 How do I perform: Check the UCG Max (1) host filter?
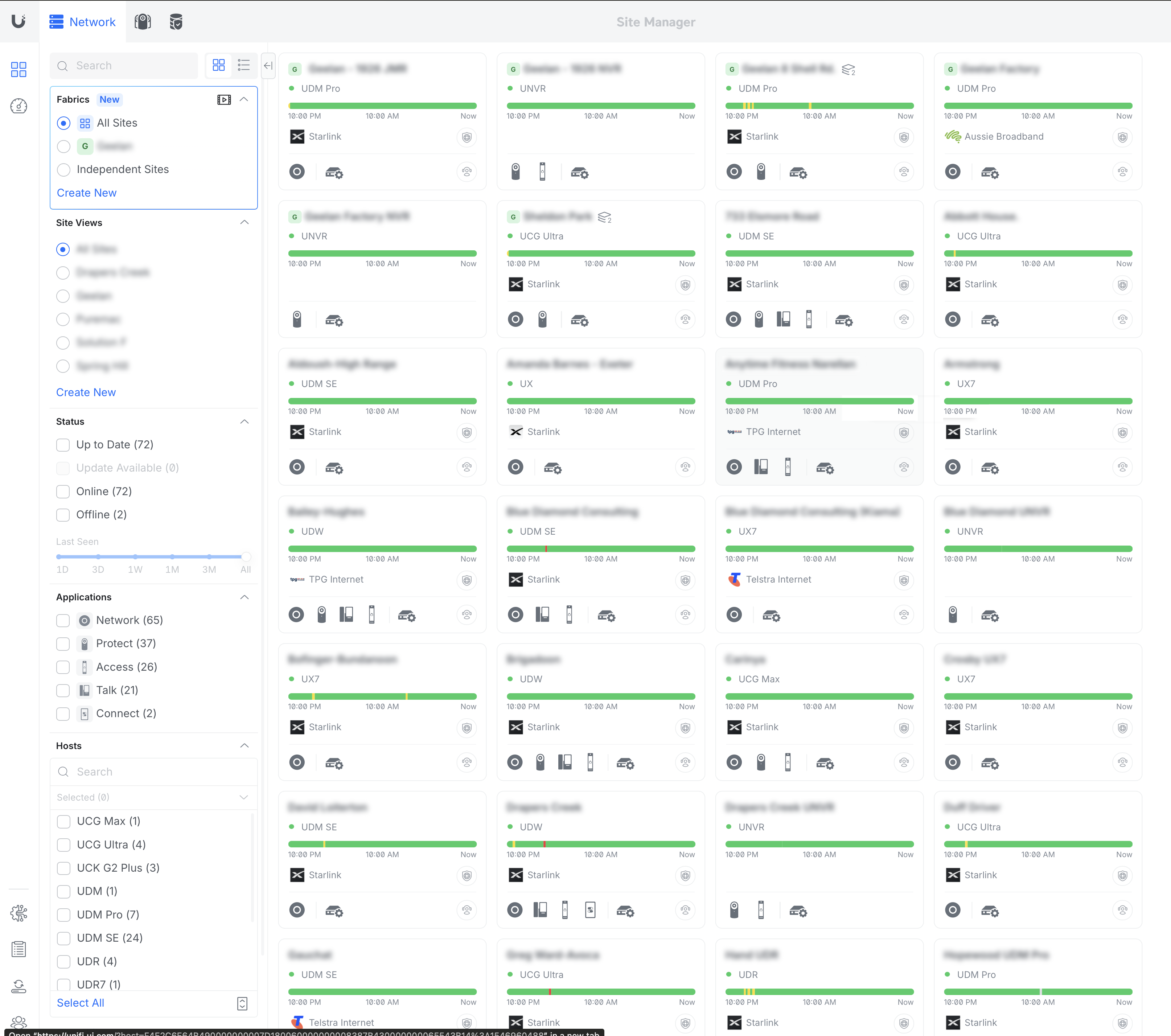point(63,822)
